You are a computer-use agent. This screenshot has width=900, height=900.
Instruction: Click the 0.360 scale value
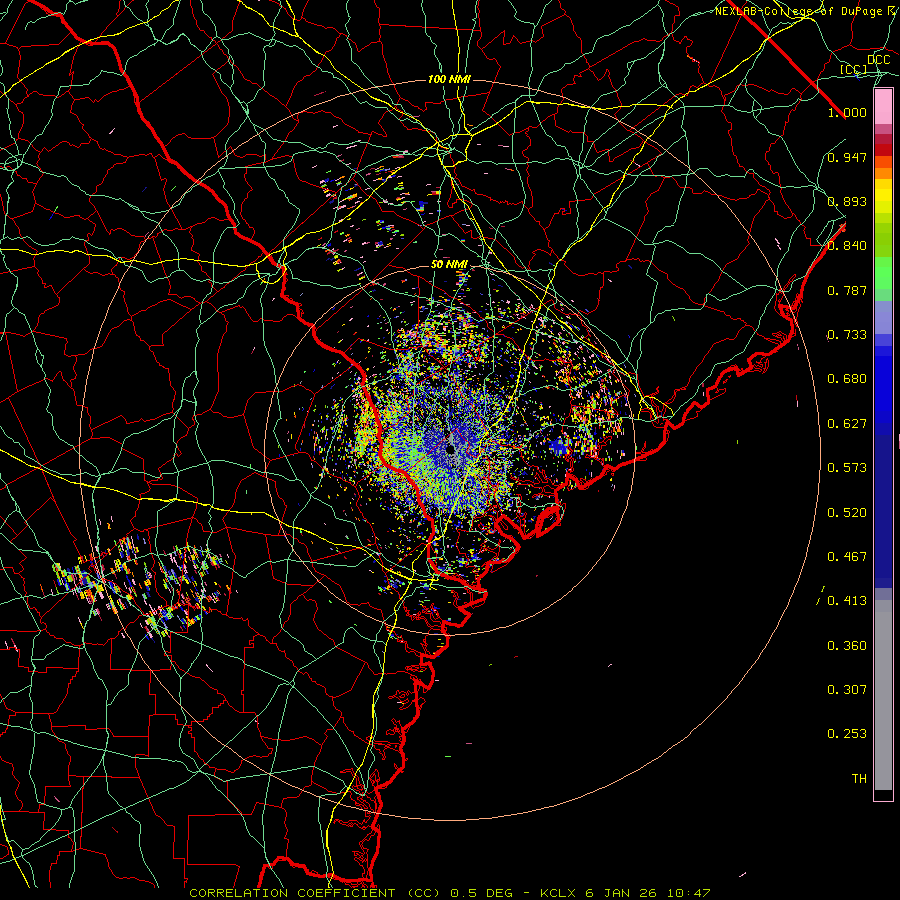coord(847,646)
